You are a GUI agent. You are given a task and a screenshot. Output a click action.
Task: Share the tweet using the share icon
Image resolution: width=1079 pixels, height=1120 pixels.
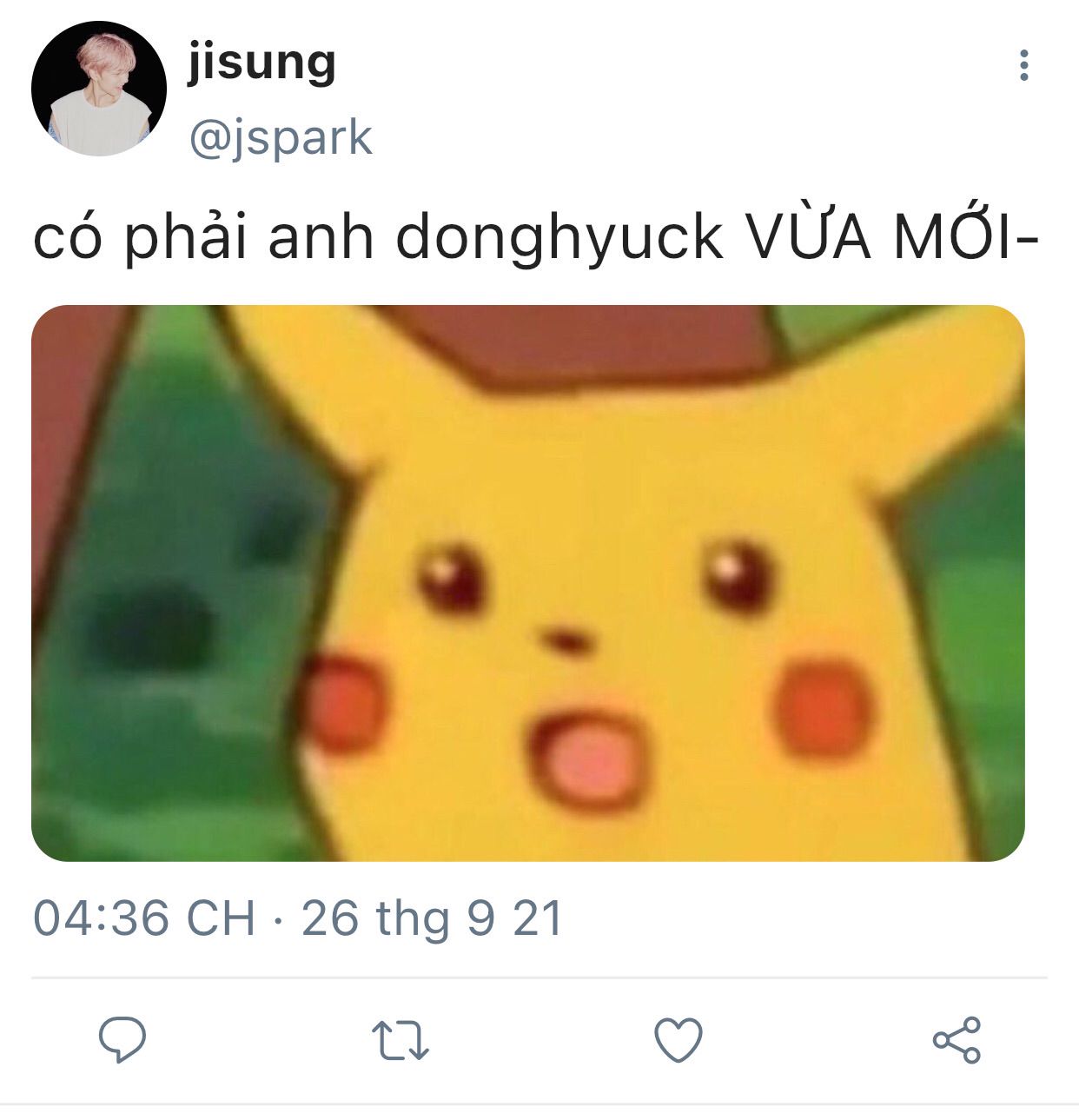pyautogui.click(x=957, y=1040)
